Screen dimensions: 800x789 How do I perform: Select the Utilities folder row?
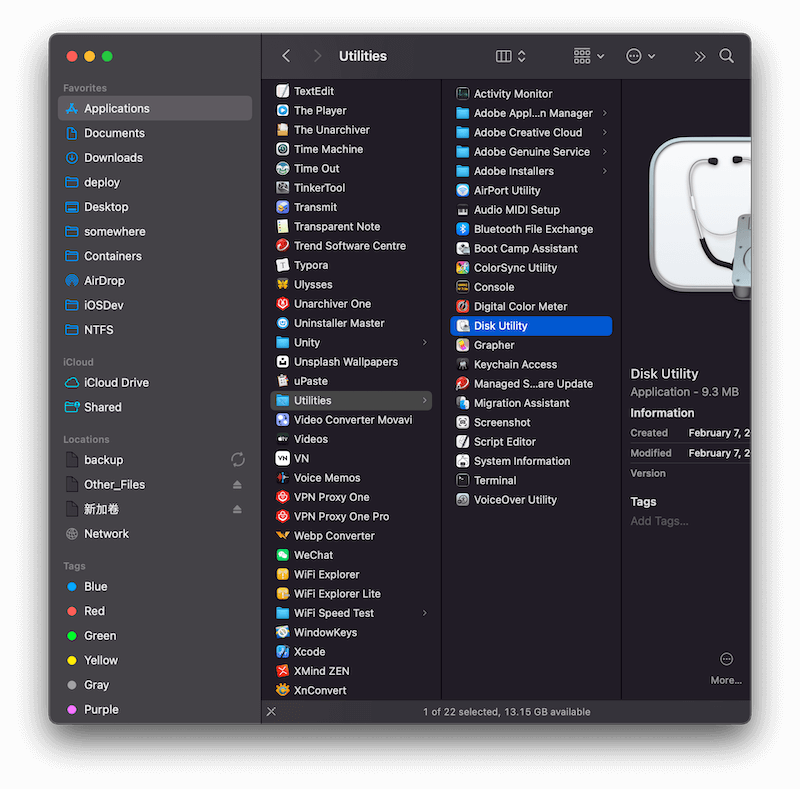[x=351, y=401]
